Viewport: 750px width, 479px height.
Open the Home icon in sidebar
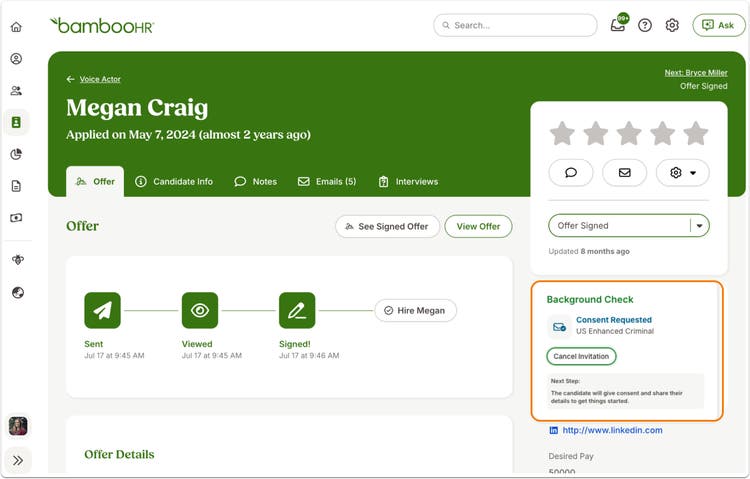[16, 27]
